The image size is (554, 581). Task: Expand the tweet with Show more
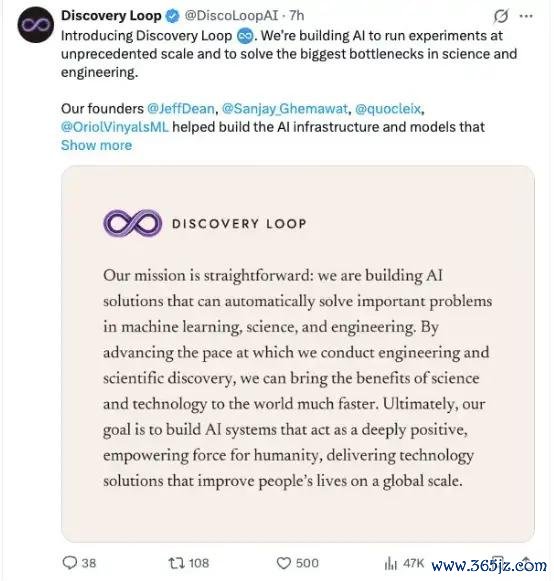pyautogui.click(x=96, y=145)
